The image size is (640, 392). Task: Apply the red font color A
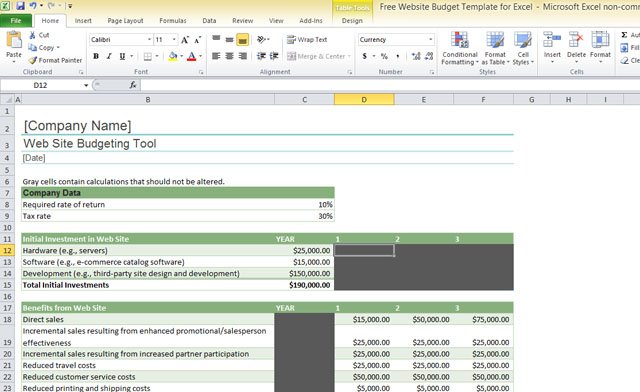191,56
